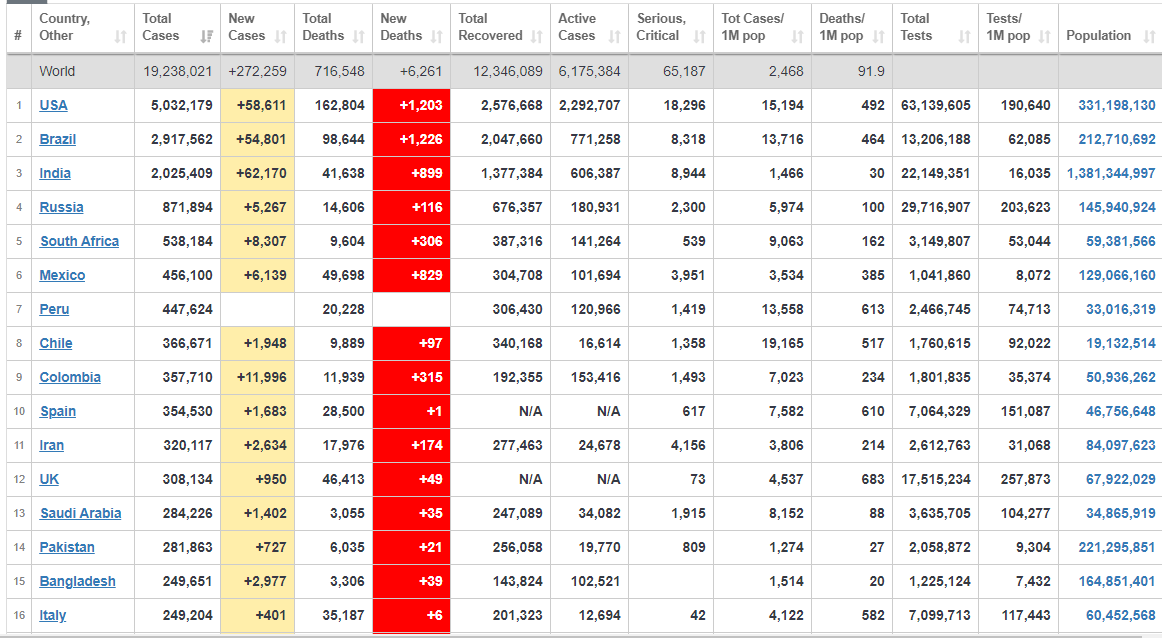The width and height of the screenshot is (1162, 638).
Task: Open South Africa population 59,381,566 link
Action: (x=1120, y=242)
